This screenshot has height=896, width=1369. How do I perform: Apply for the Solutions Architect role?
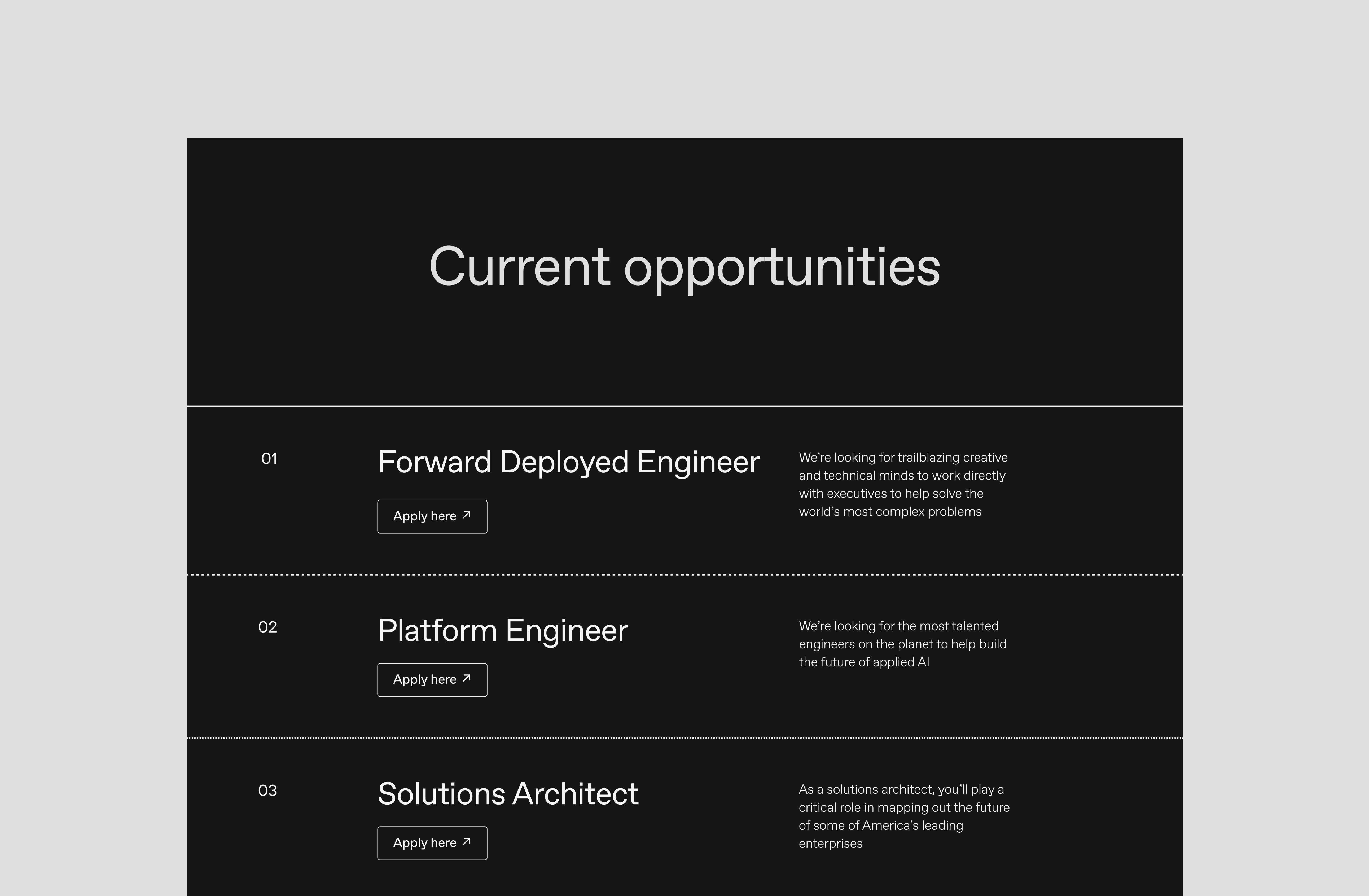[432, 842]
